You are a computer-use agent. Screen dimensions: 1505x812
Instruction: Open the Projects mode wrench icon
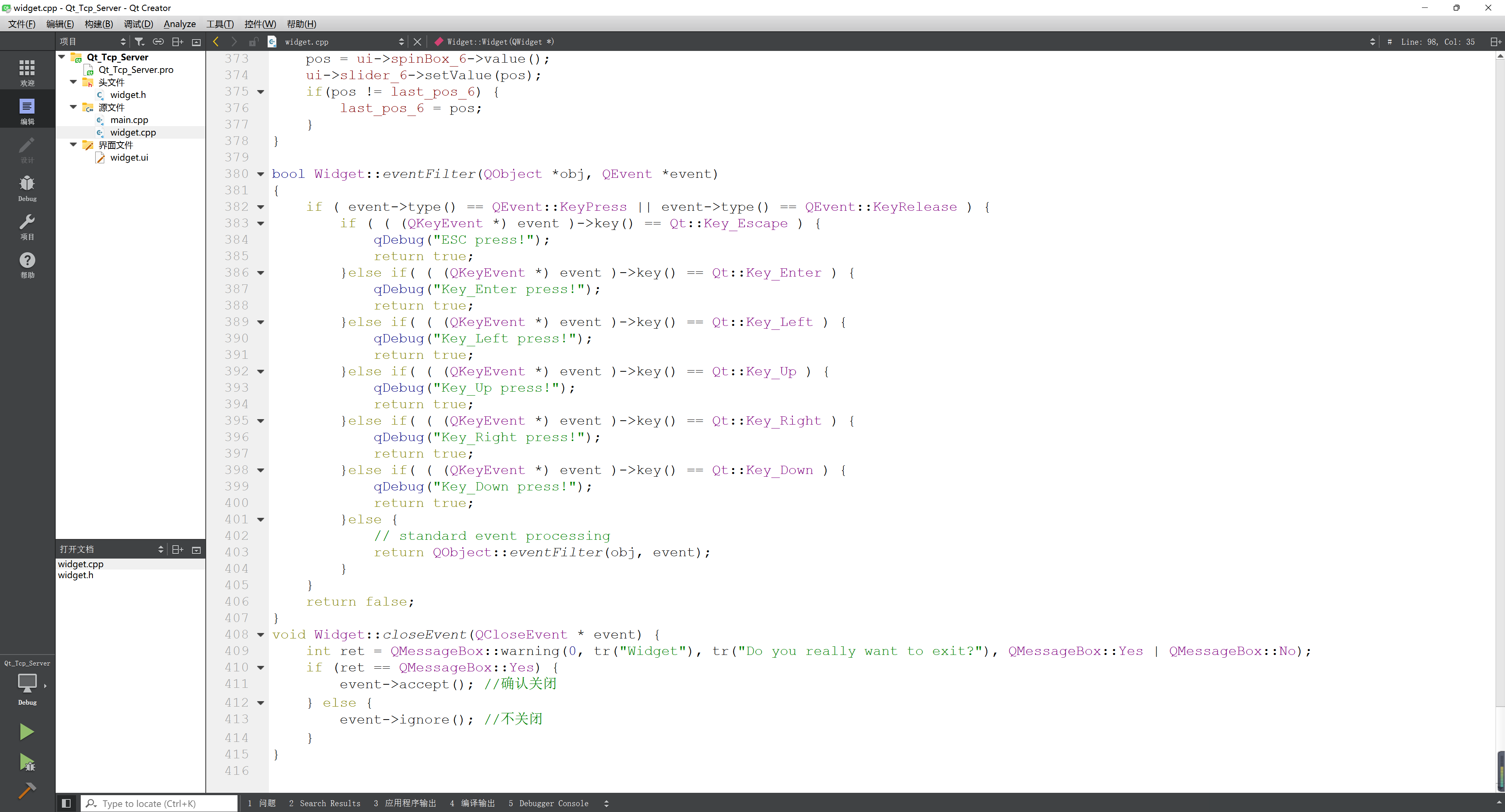point(27,226)
